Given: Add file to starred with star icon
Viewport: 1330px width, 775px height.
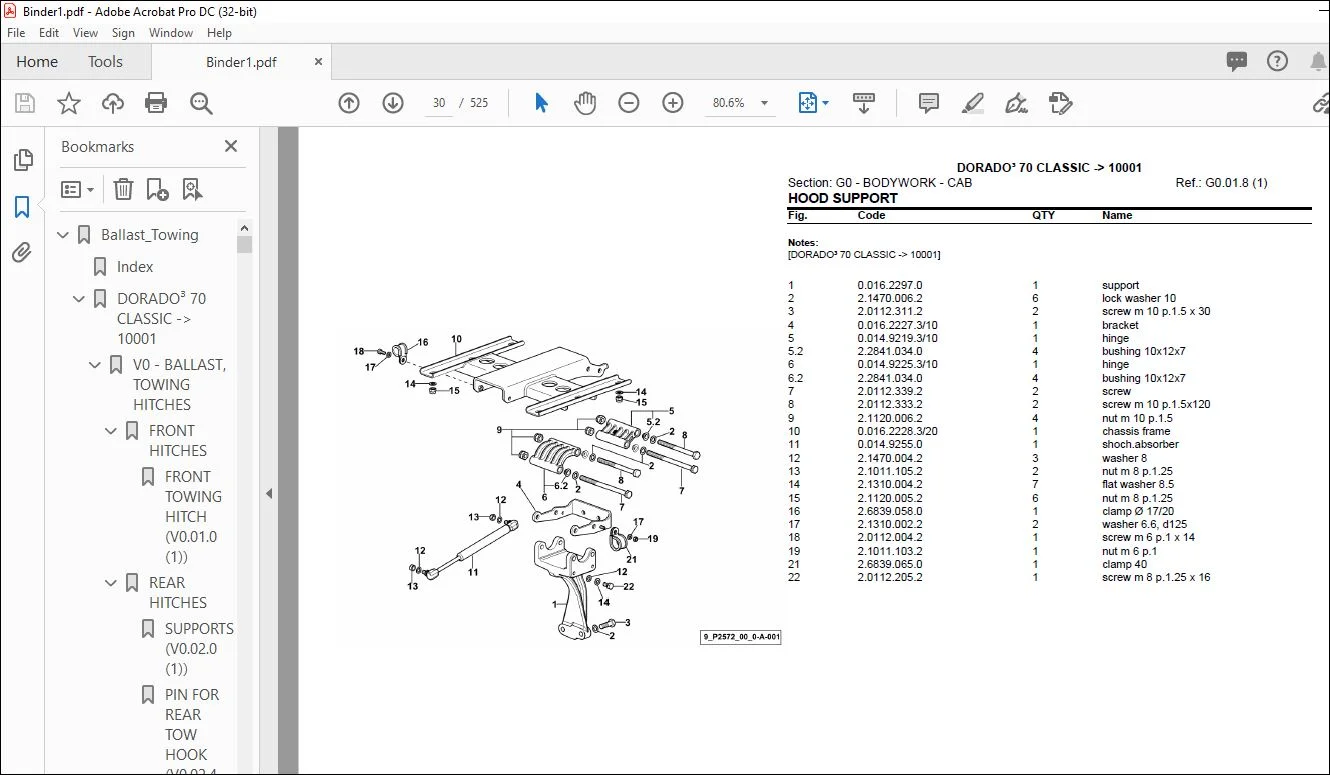Looking at the screenshot, I should click(69, 103).
